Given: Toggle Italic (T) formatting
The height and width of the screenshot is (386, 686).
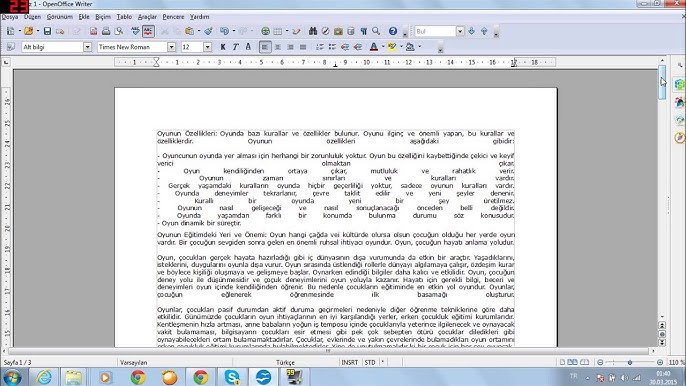Looking at the screenshot, I should [x=235, y=47].
